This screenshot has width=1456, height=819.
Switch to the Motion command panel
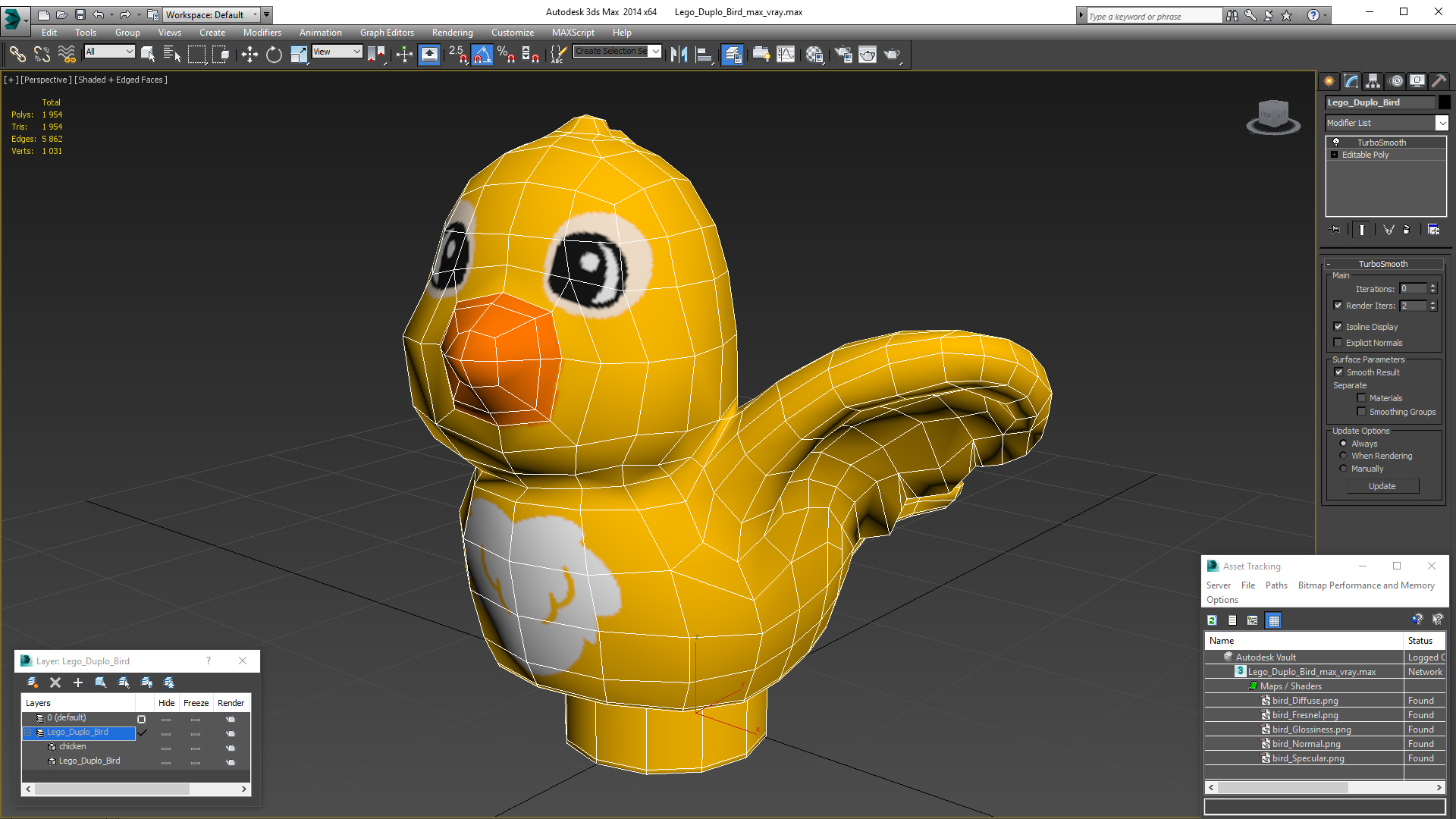pos(1396,81)
